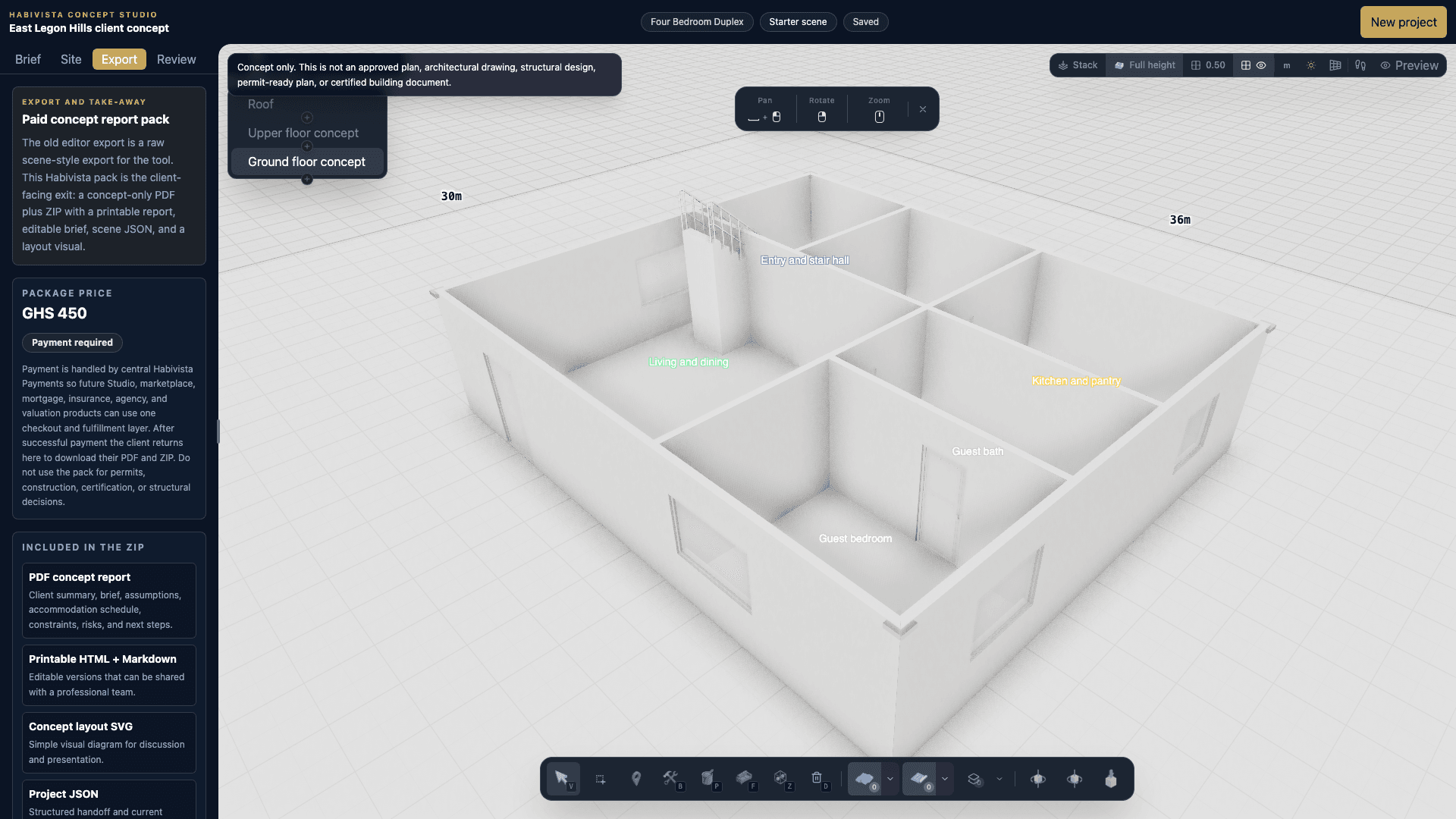1456x819 pixels.
Task: Click the Living and dining room label
Action: 689,362
